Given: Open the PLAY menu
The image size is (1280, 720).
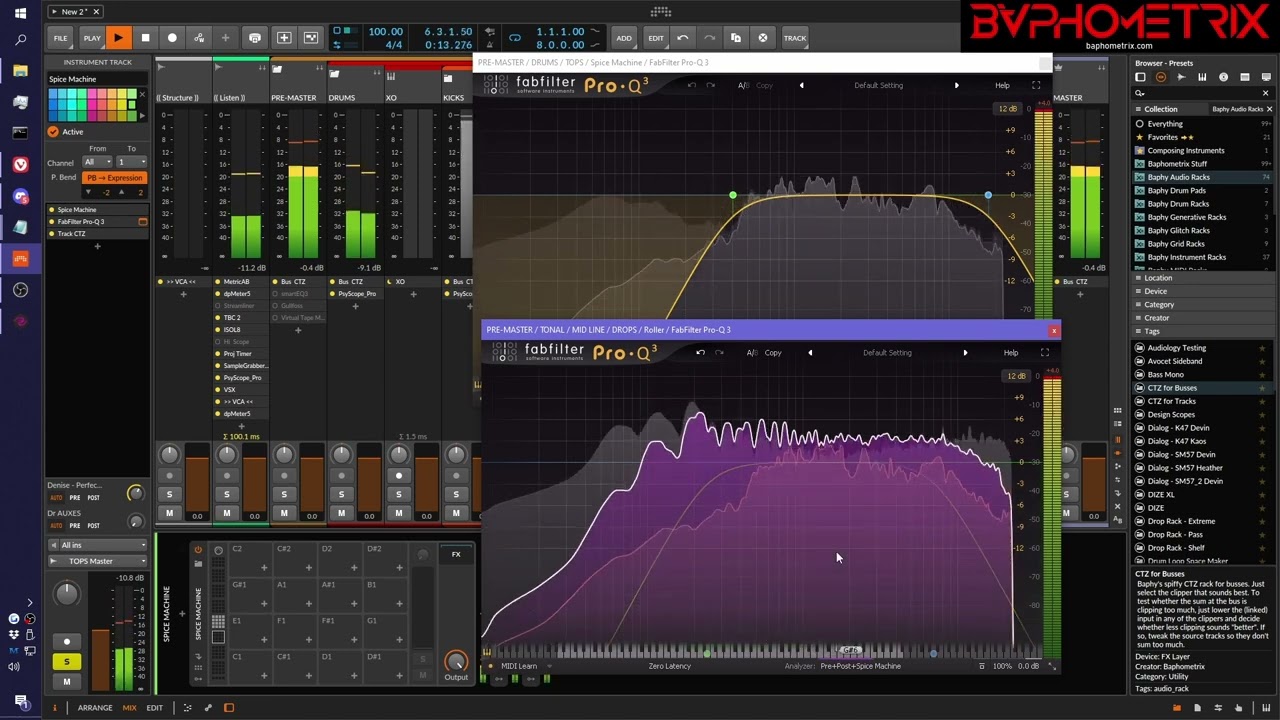Looking at the screenshot, I should [x=92, y=38].
